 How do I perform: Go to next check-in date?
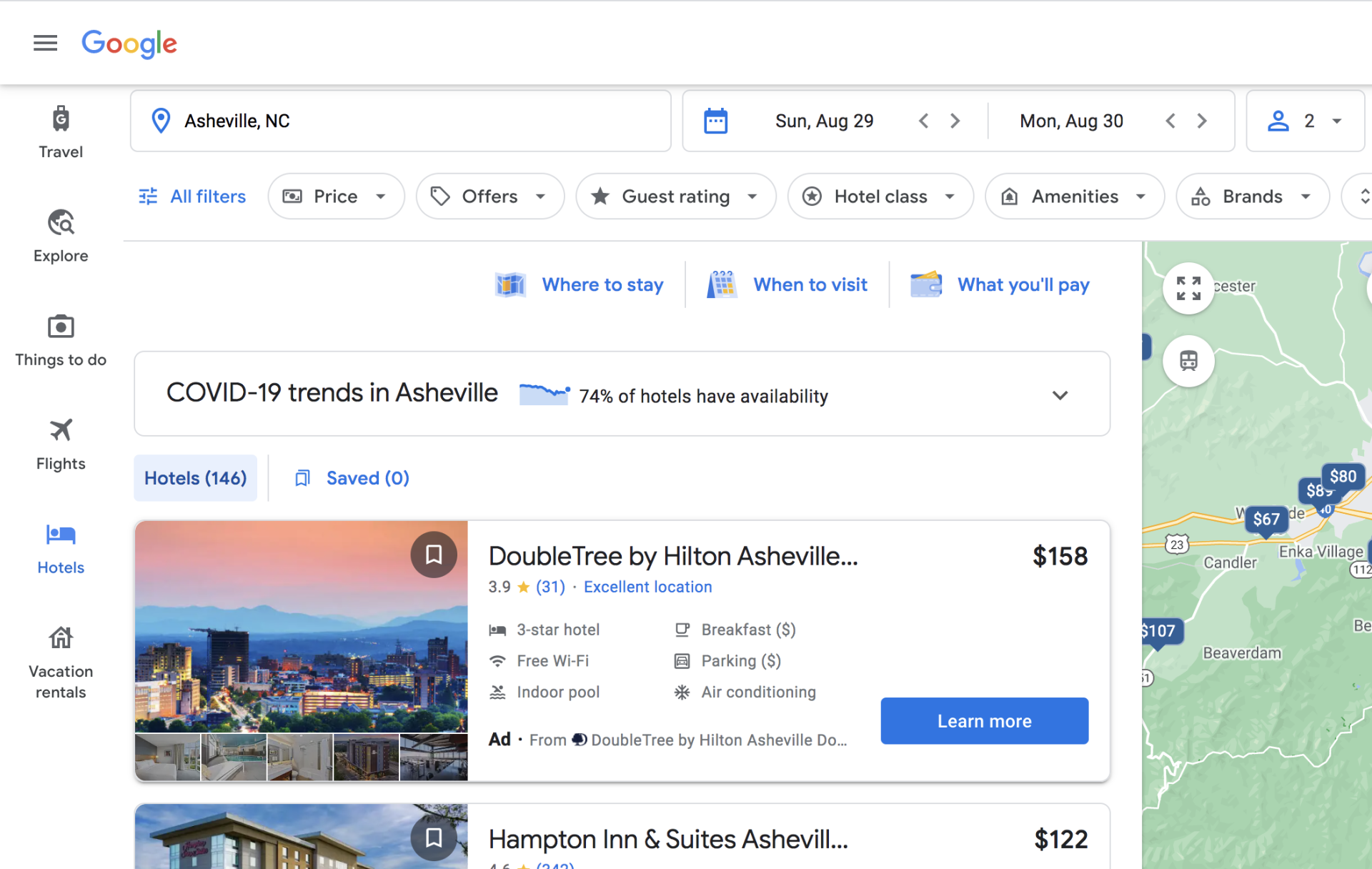[955, 121]
